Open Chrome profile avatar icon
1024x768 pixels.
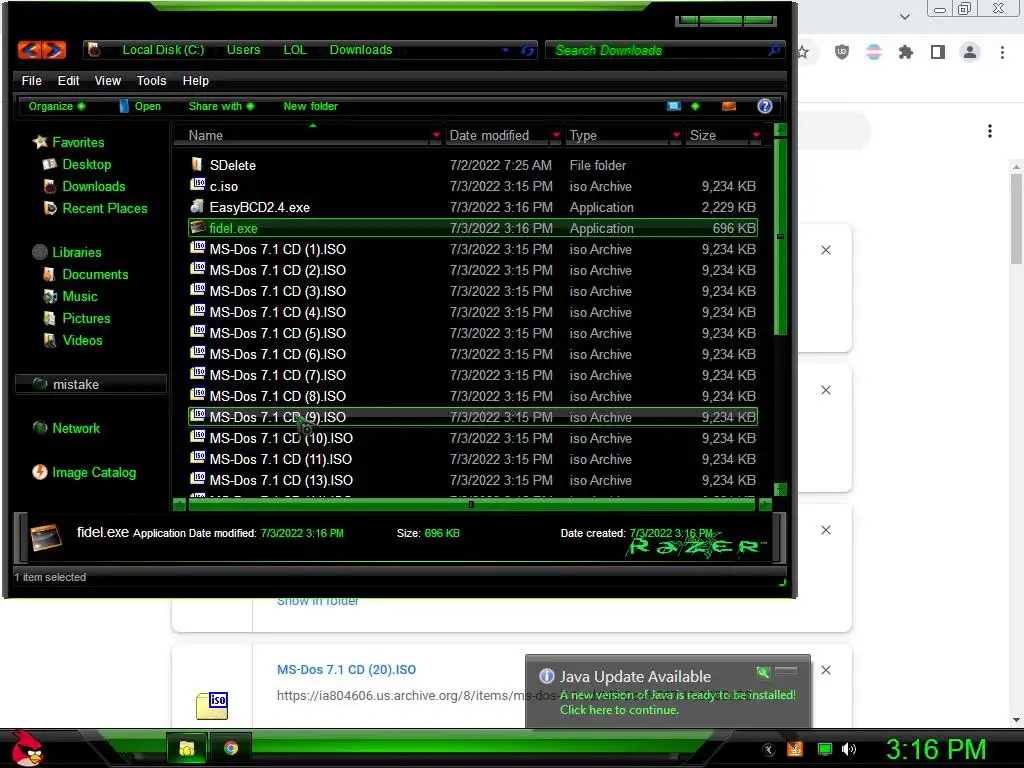[970, 52]
